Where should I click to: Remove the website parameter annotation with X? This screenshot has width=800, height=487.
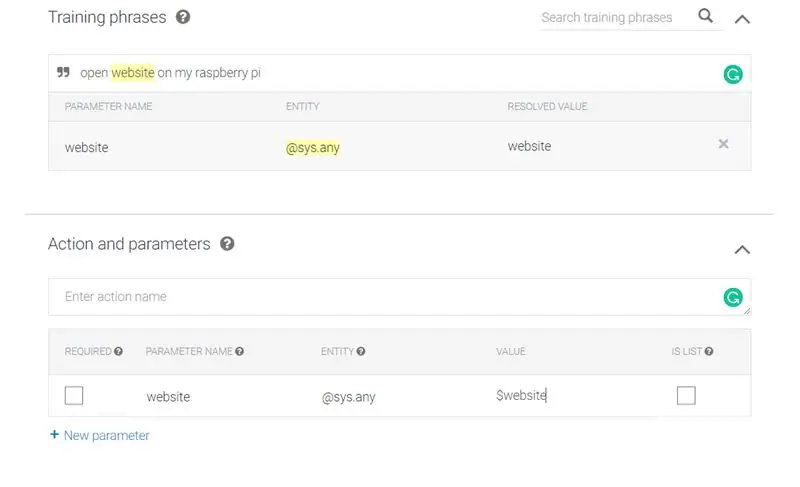723,144
